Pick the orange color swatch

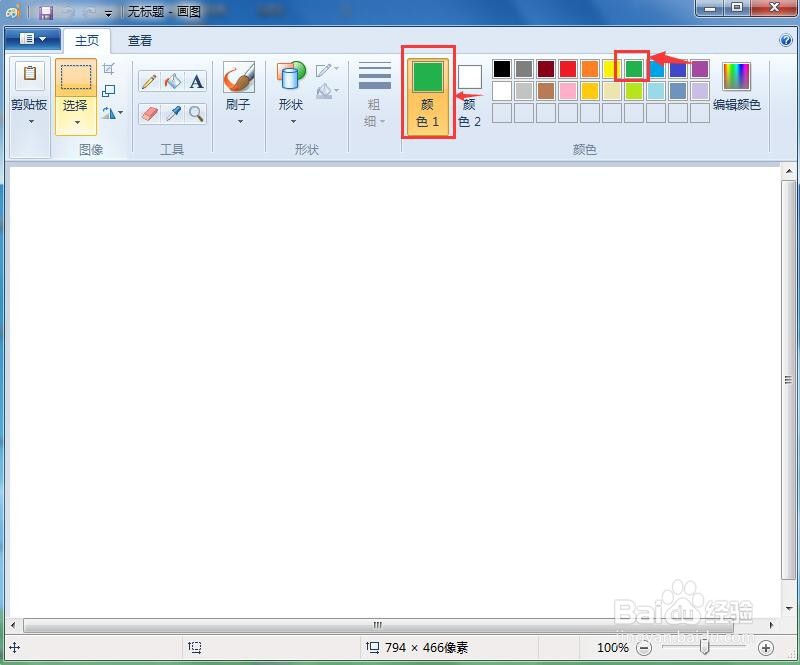[589, 69]
